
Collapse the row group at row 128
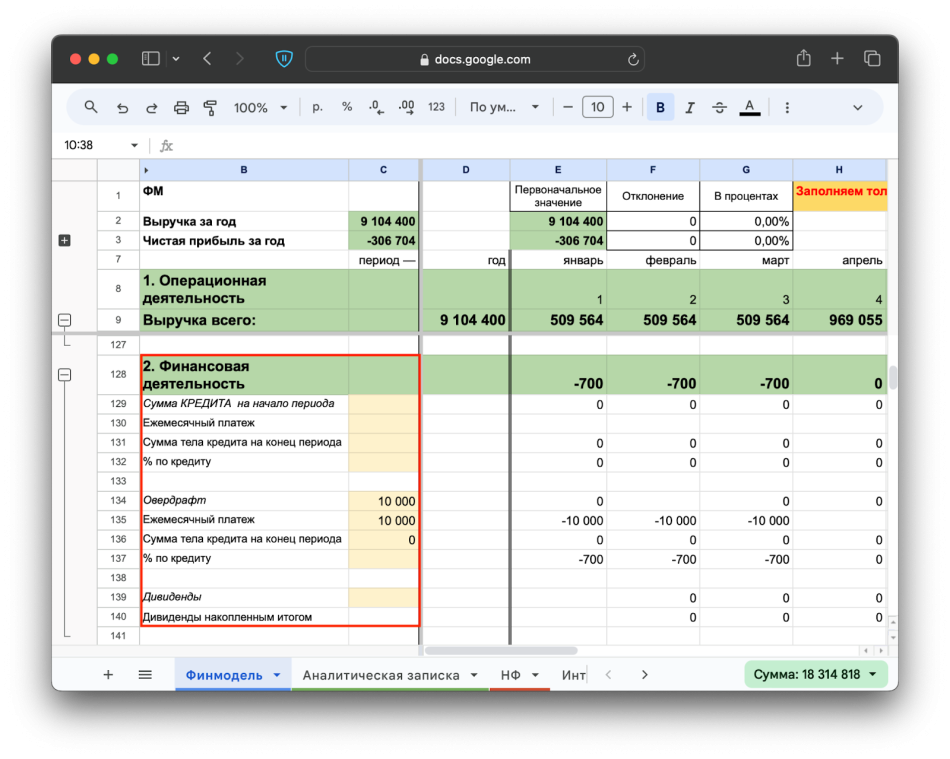[x=65, y=375]
